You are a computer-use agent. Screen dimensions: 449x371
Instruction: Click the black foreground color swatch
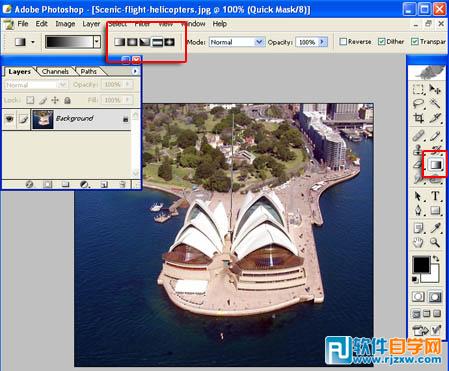(x=421, y=265)
